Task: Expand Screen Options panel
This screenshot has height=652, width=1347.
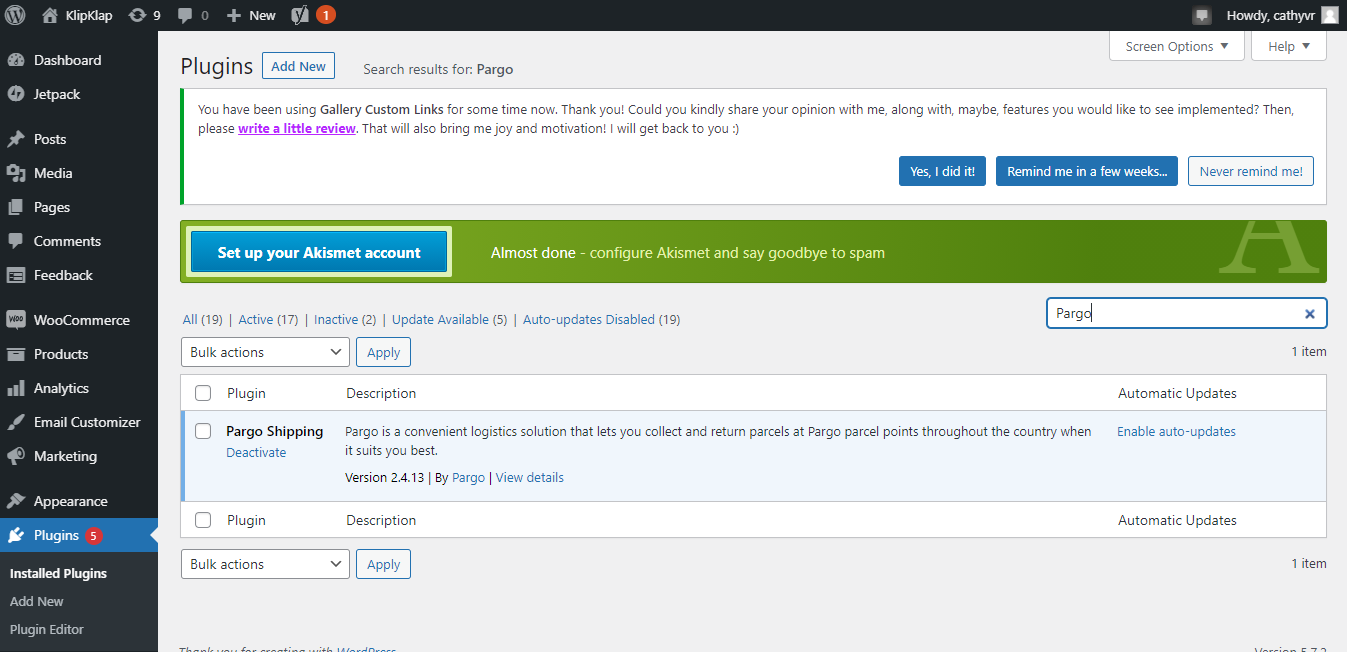Action: pyautogui.click(x=1177, y=46)
